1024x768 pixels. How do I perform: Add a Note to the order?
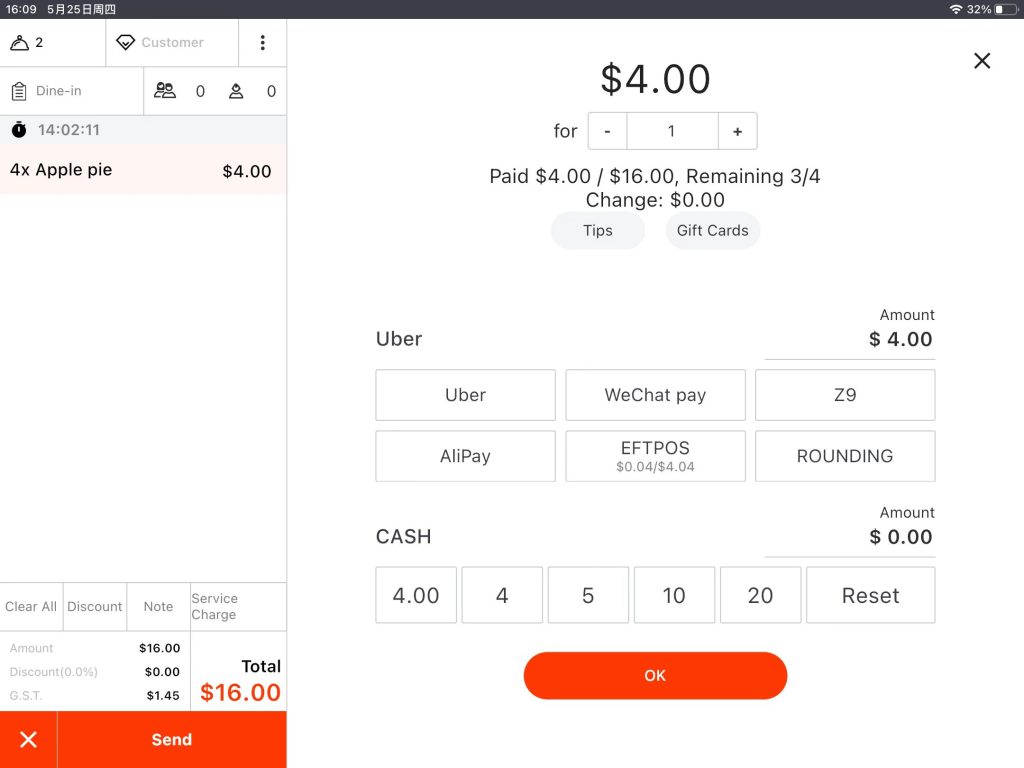click(x=158, y=607)
